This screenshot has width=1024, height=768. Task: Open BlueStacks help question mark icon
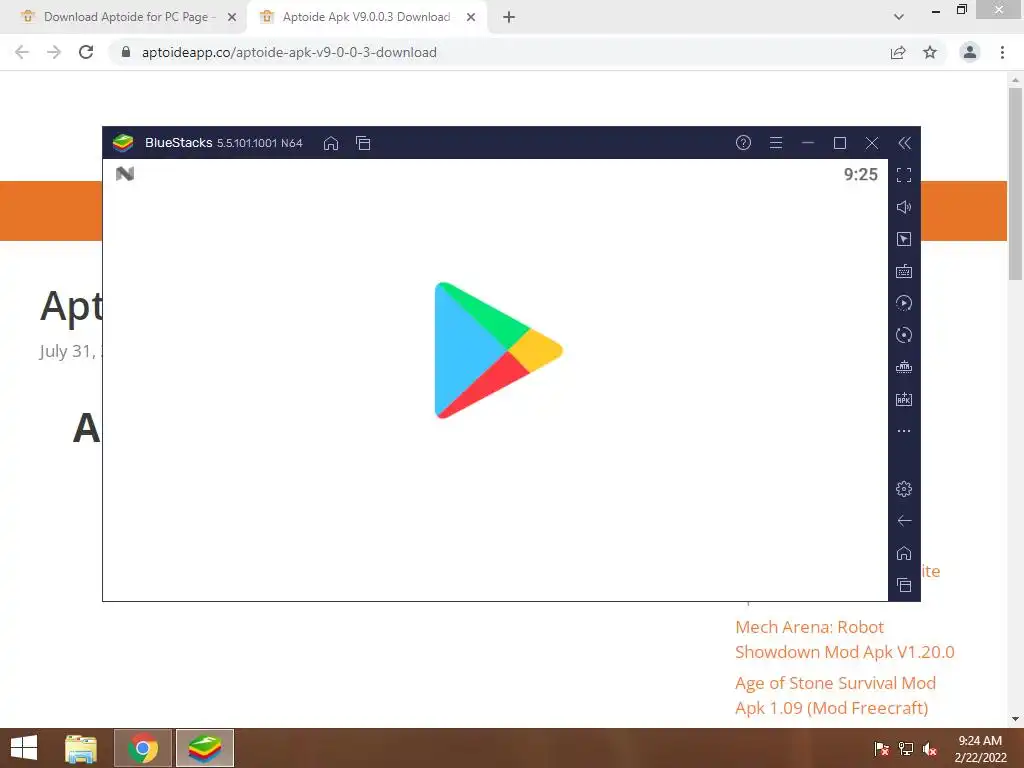point(743,142)
